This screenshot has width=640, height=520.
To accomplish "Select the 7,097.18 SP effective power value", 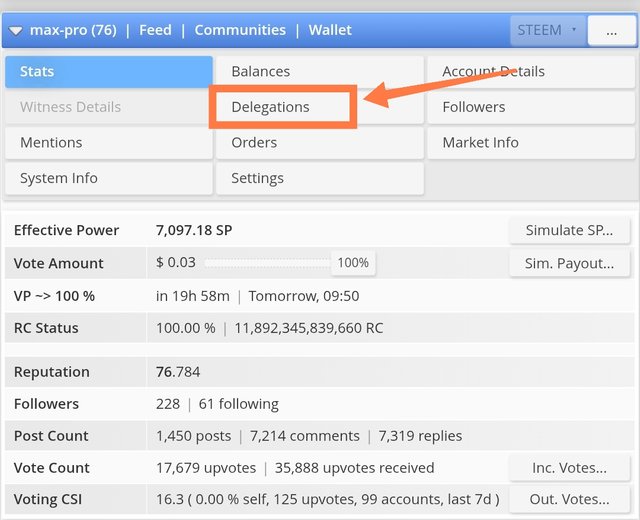I will pos(194,231).
